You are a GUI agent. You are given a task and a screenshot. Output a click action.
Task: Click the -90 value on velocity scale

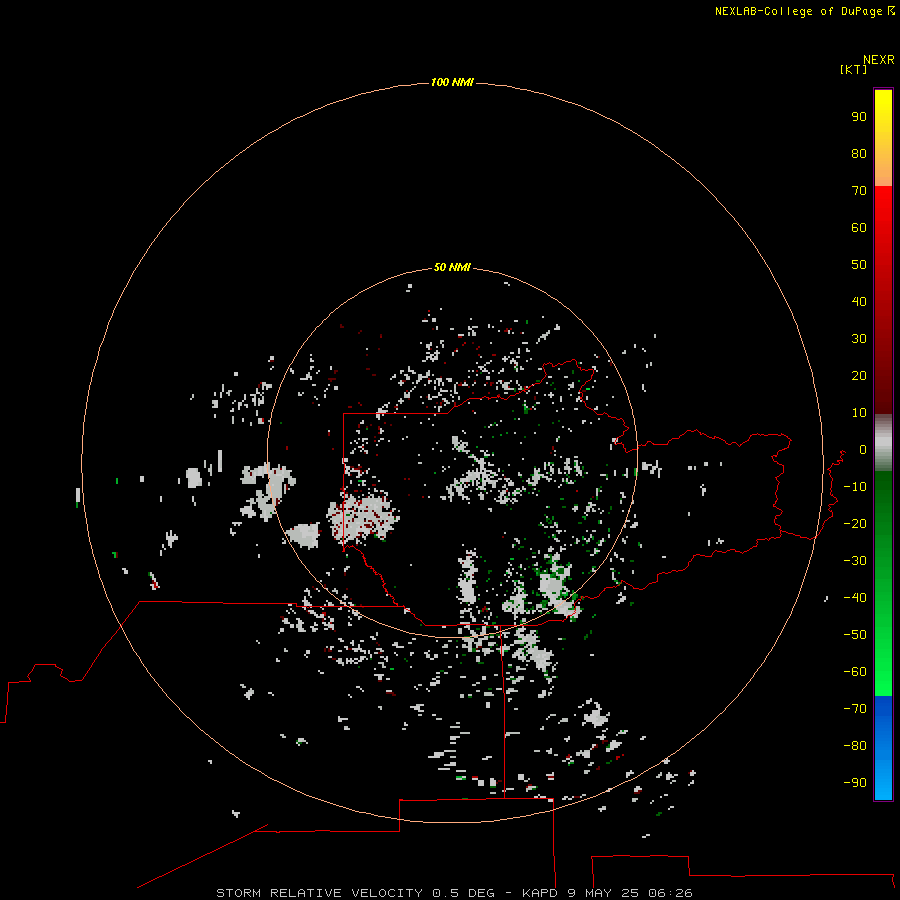(x=855, y=783)
